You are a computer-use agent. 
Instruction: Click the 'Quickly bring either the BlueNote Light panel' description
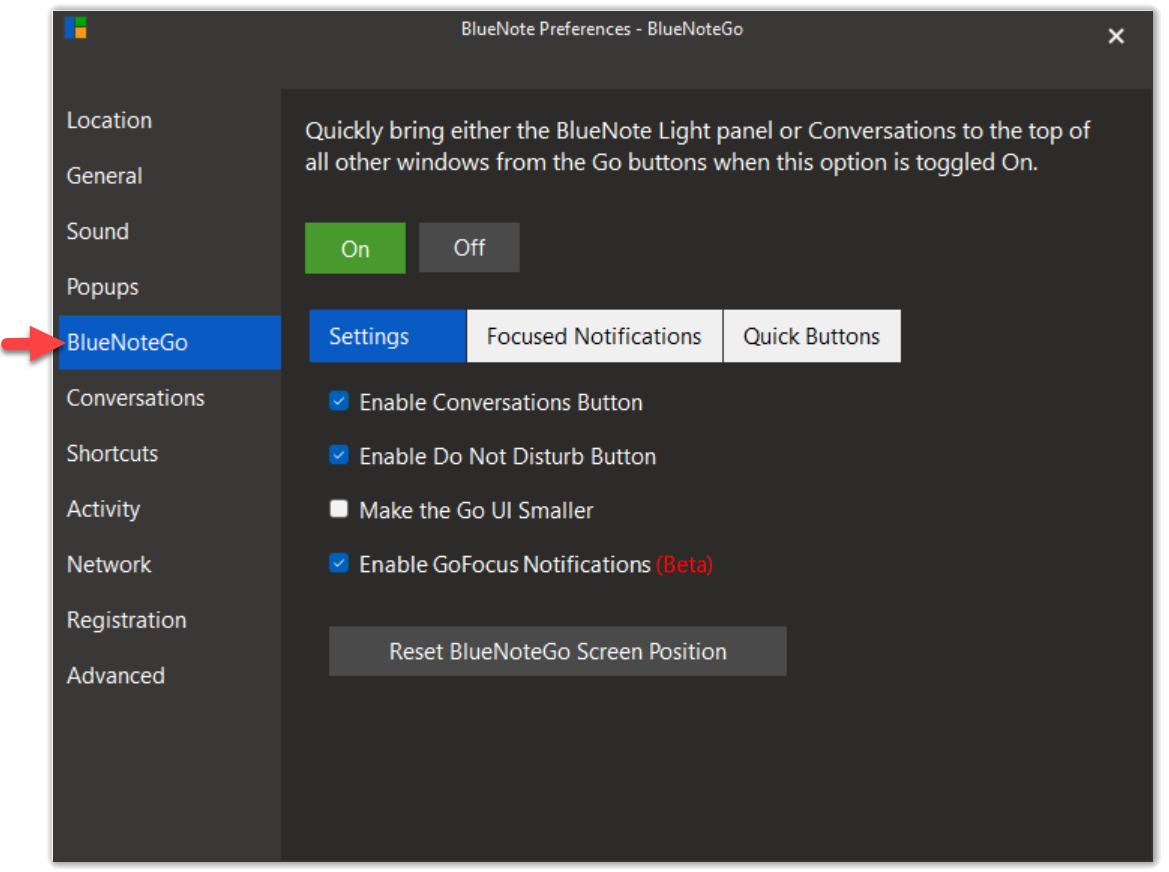pyautogui.click(x=697, y=147)
